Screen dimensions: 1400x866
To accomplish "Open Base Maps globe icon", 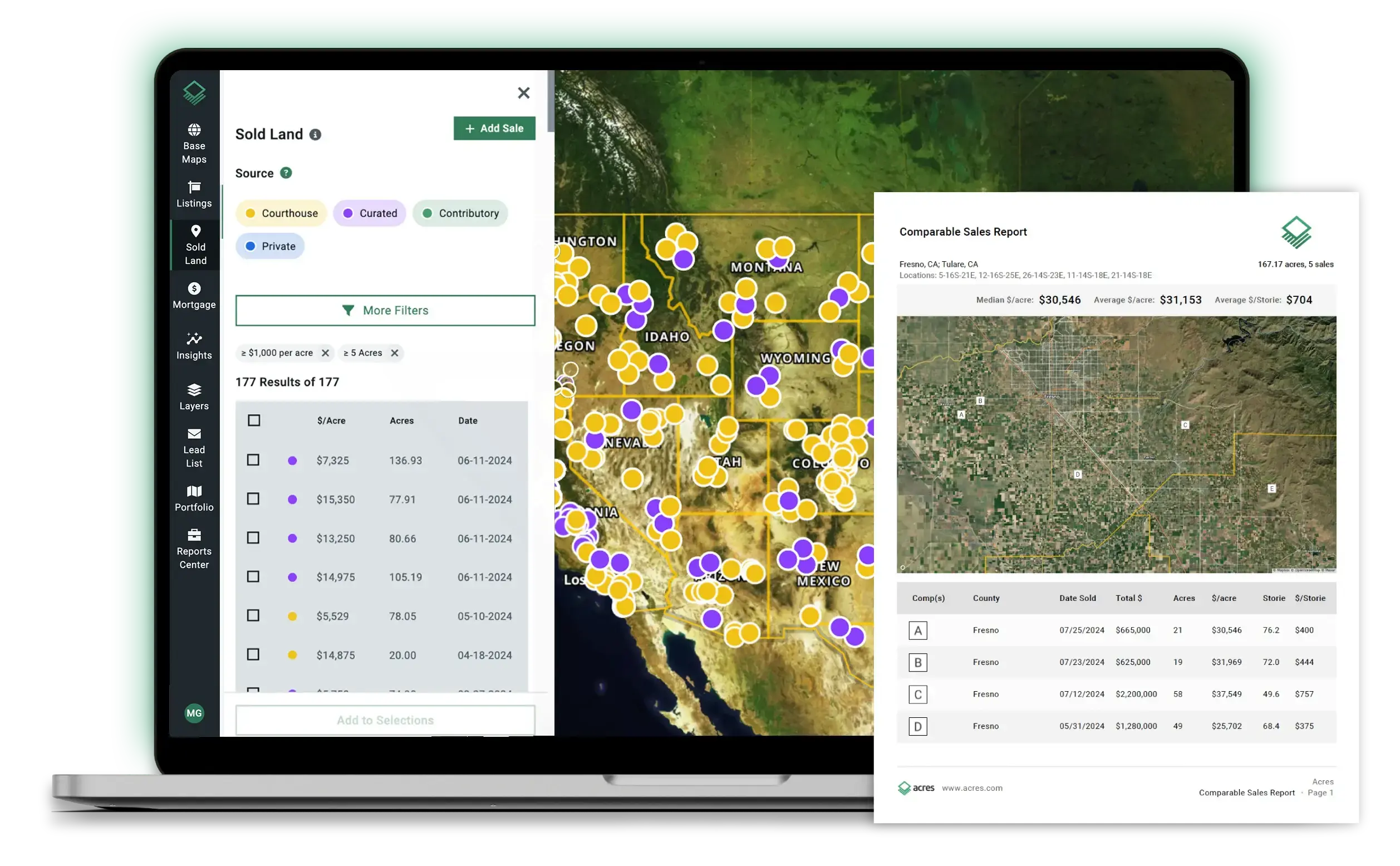I will pyautogui.click(x=194, y=130).
